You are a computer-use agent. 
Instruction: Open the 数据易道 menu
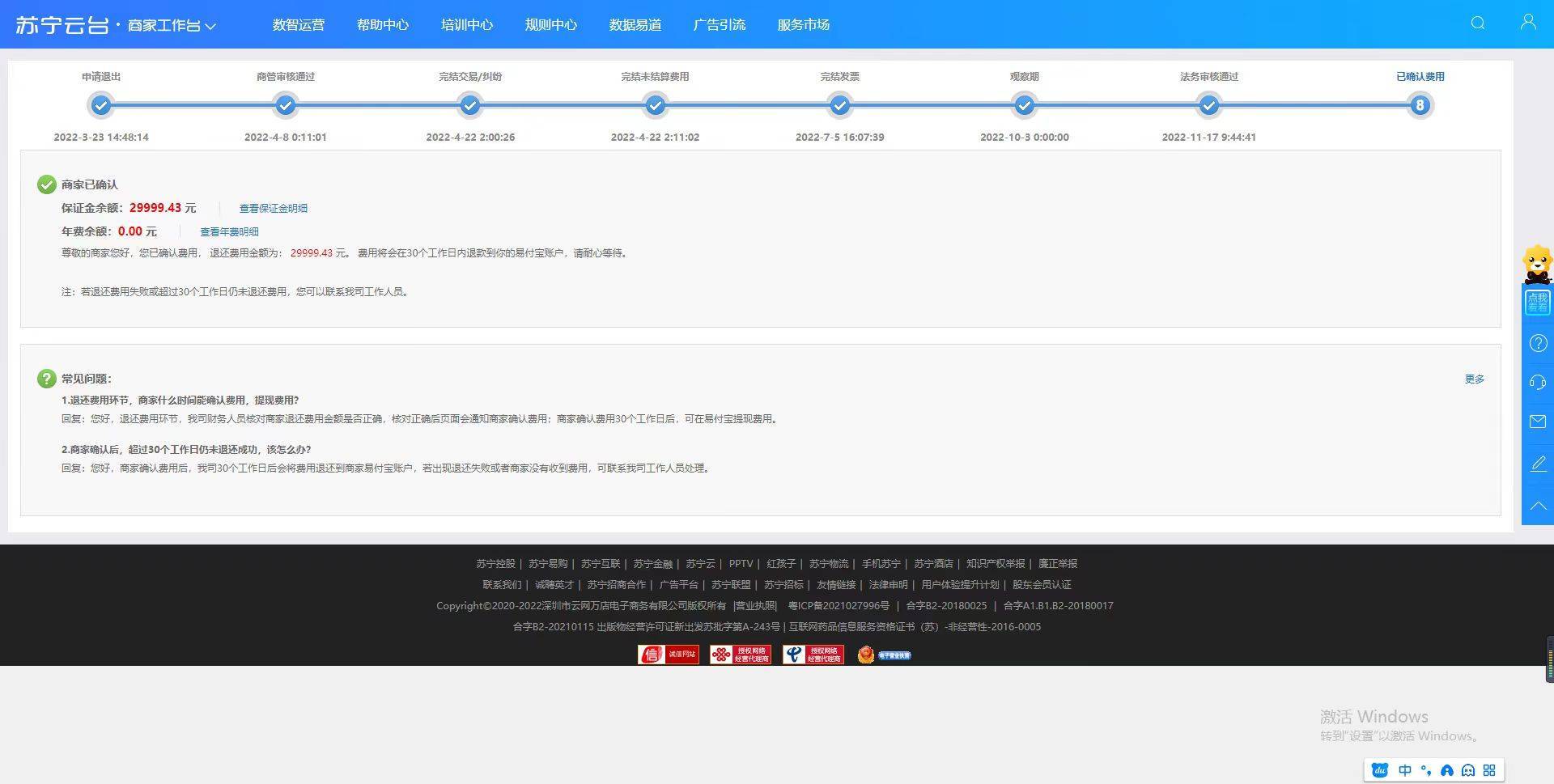[635, 24]
